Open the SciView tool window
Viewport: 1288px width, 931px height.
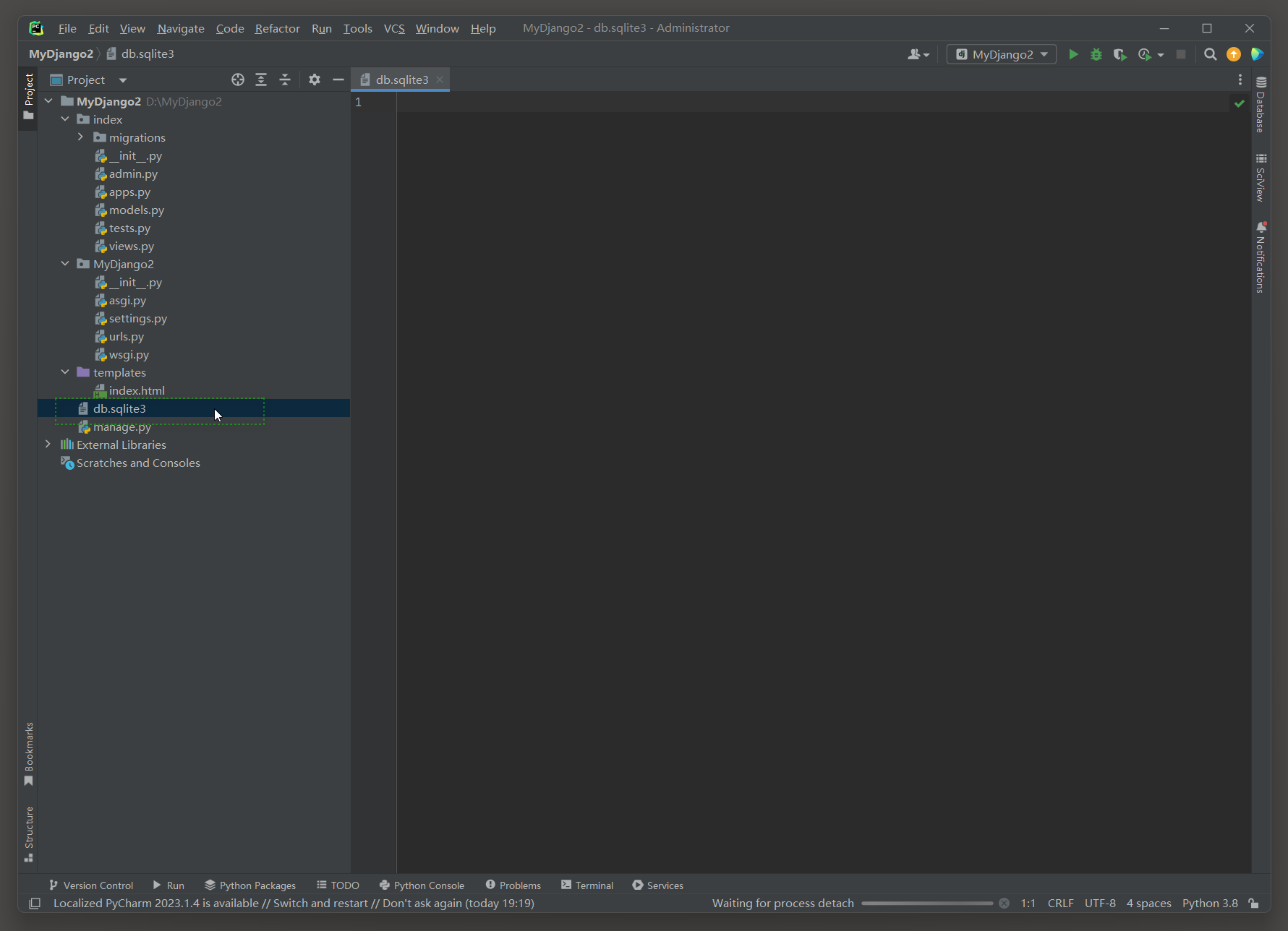1261,177
